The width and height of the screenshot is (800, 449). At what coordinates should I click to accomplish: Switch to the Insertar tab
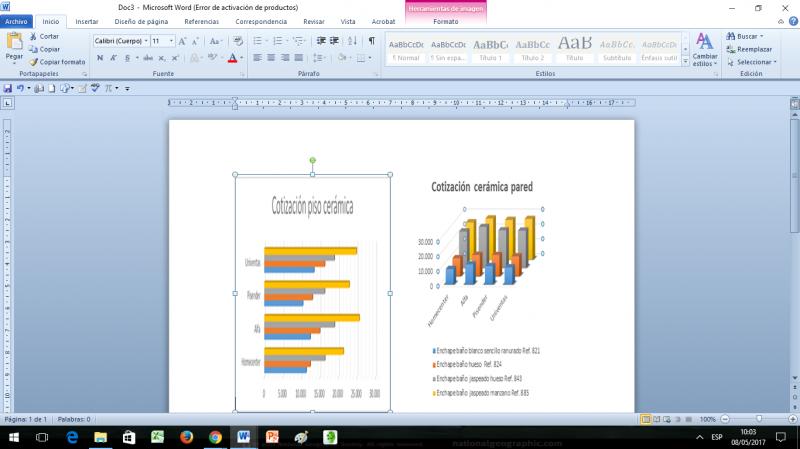[87, 21]
